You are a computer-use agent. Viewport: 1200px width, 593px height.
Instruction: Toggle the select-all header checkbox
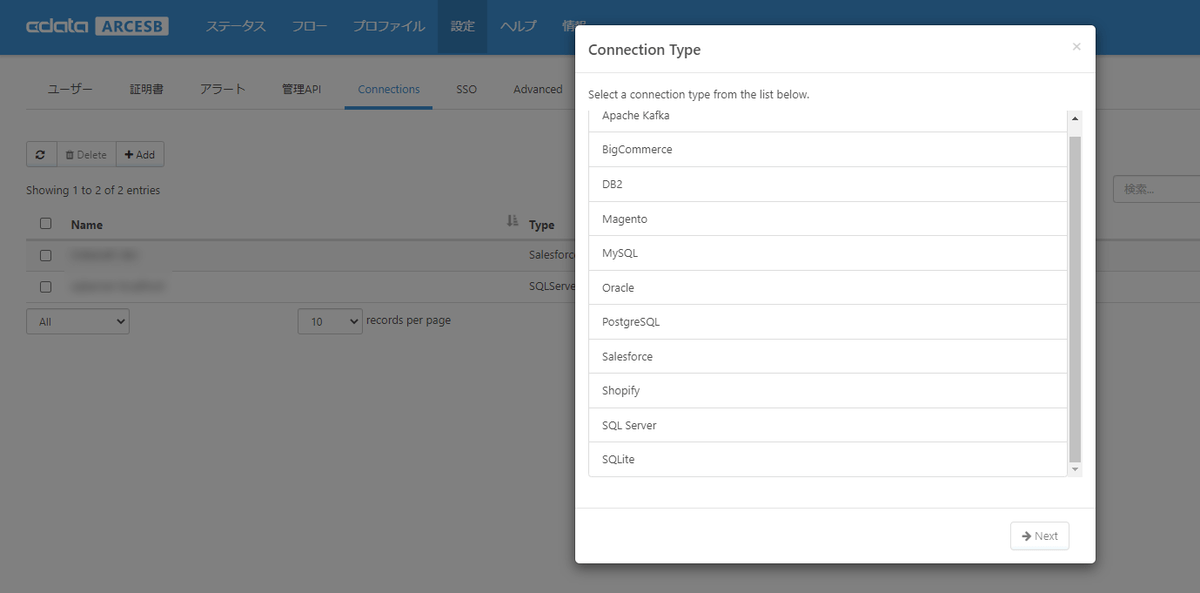45,224
